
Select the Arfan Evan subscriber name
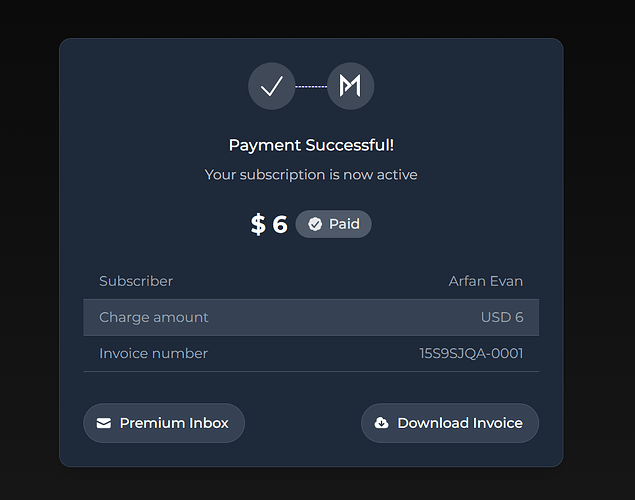tap(486, 281)
